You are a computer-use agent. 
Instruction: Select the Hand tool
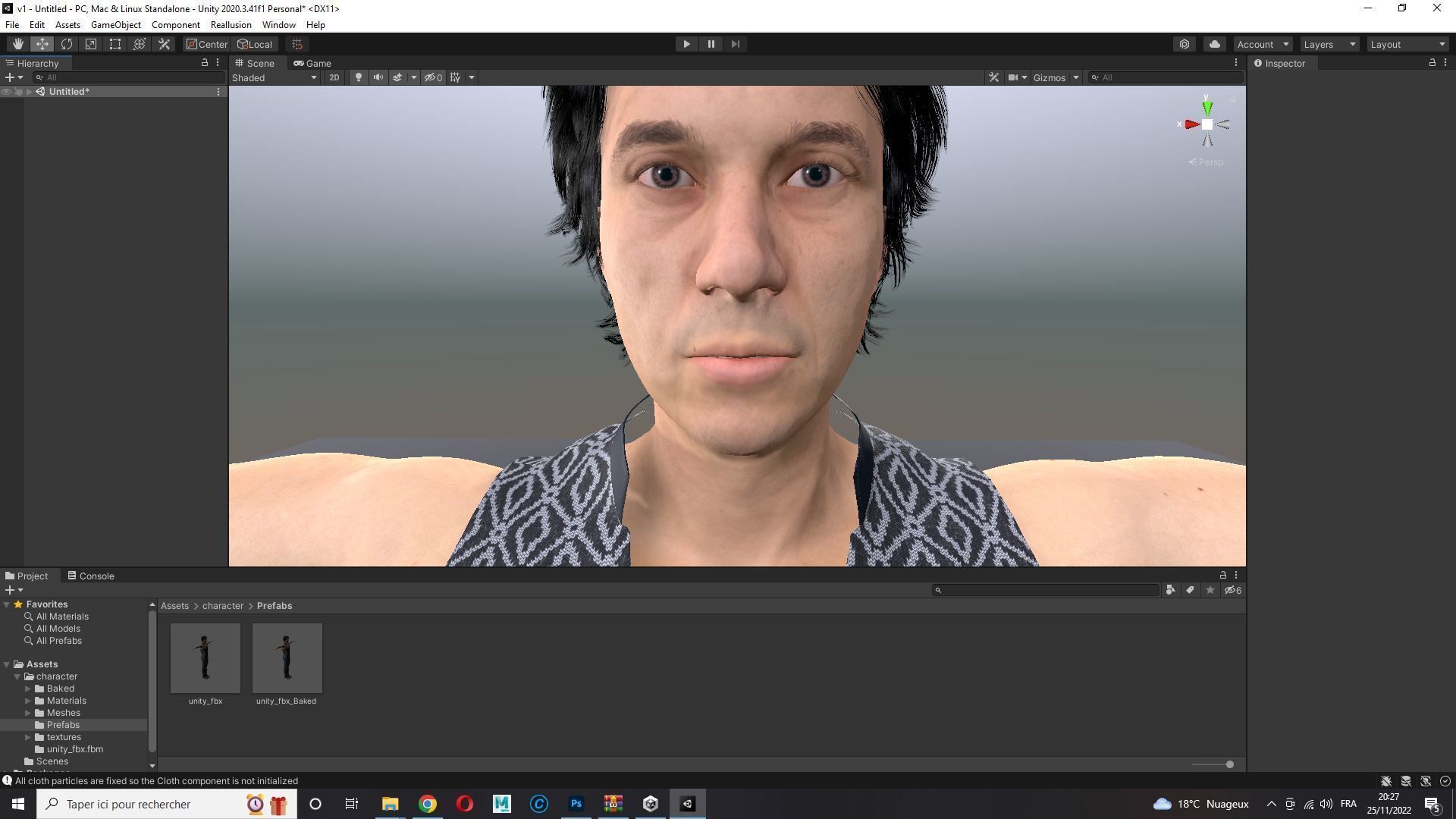point(17,44)
